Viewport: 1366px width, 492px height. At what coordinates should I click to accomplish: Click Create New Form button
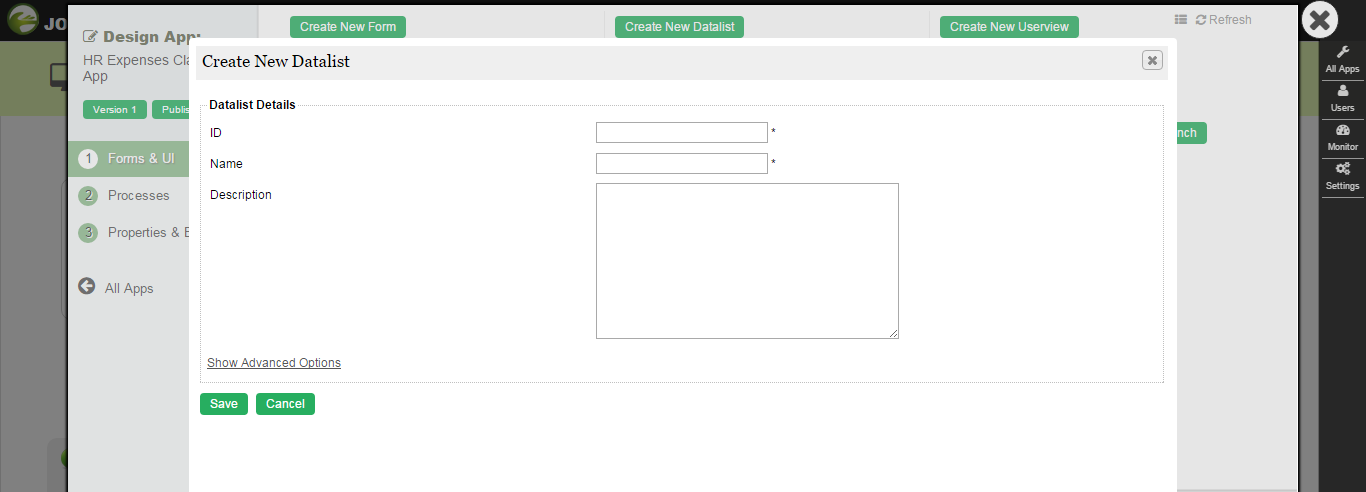pyautogui.click(x=348, y=27)
